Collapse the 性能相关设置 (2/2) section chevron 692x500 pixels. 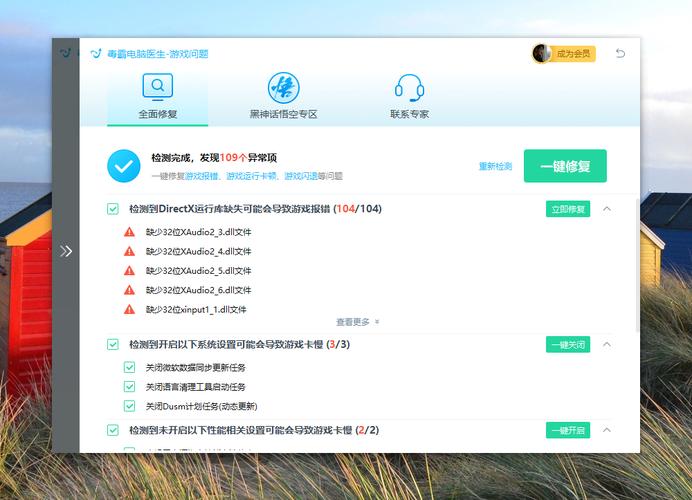(607, 430)
